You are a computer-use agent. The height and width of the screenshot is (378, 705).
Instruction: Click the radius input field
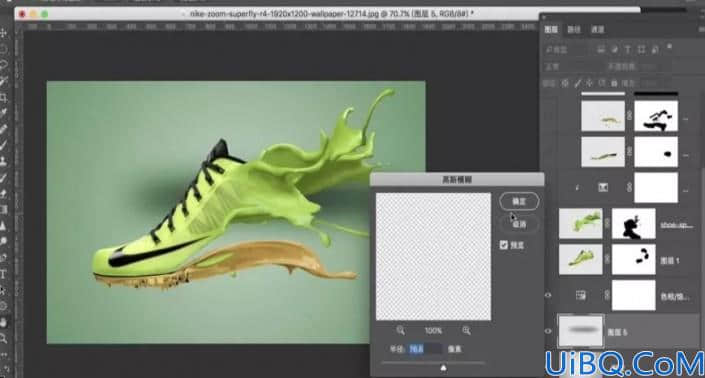click(425, 349)
